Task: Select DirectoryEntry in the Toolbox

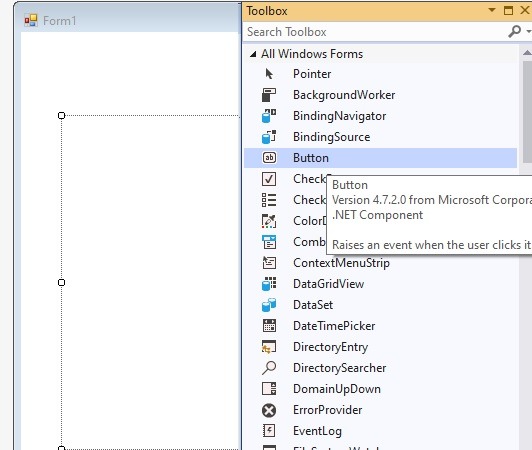Action: [330, 347]
